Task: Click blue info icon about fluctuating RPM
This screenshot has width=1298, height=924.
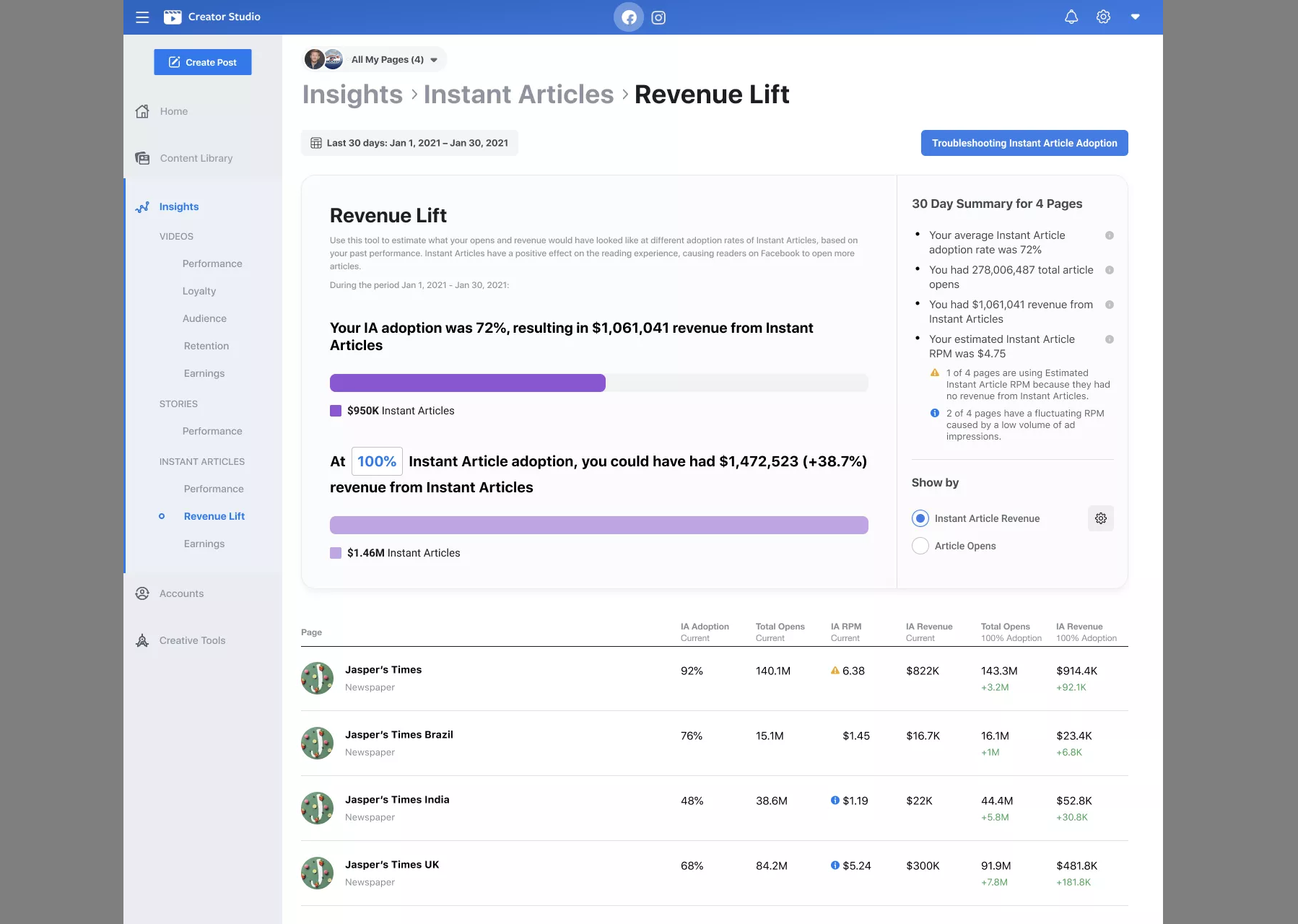Action: click(935, 413)
